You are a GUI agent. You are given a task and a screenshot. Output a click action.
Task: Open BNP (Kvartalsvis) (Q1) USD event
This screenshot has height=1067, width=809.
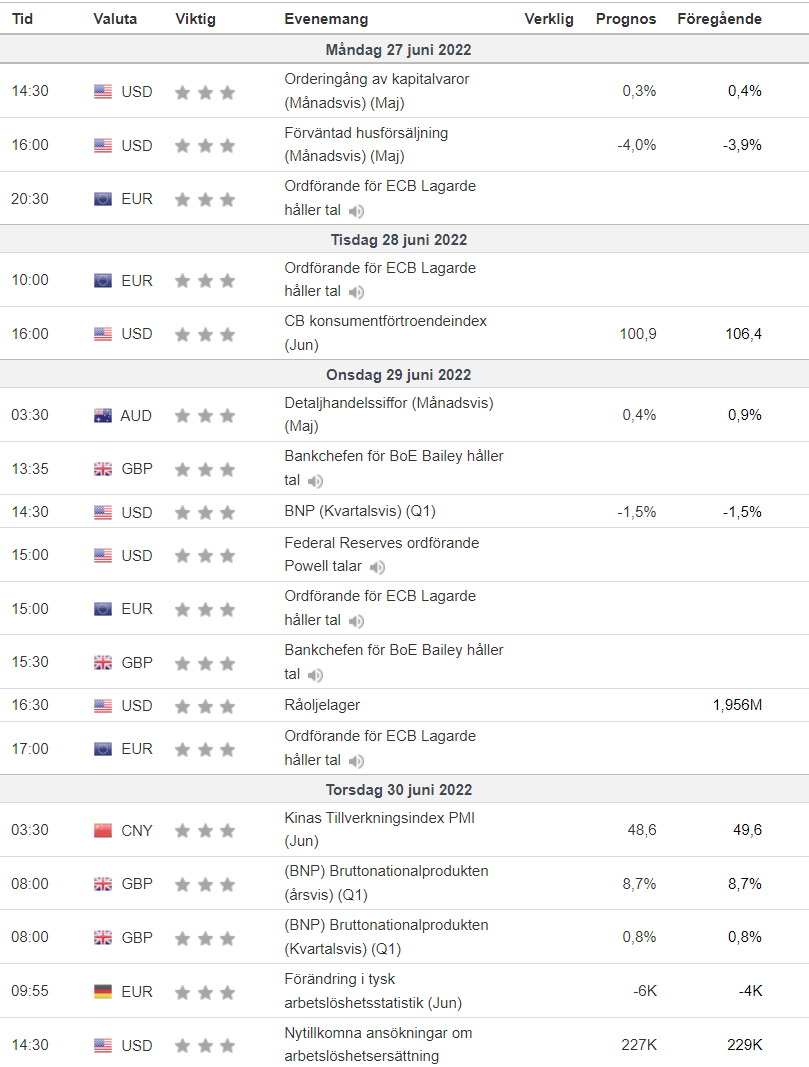point(360,511)
